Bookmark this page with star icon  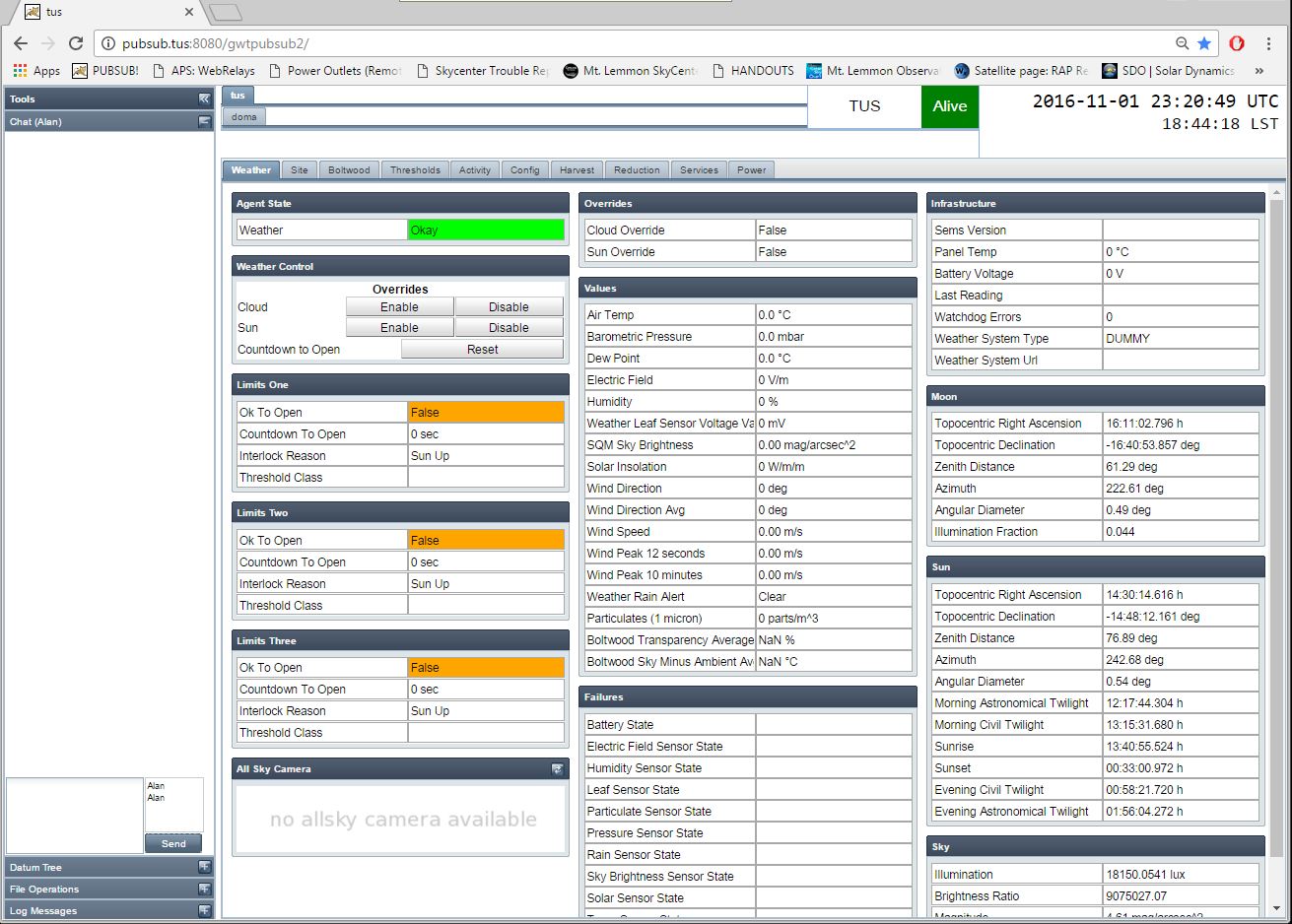[1204, 43]
